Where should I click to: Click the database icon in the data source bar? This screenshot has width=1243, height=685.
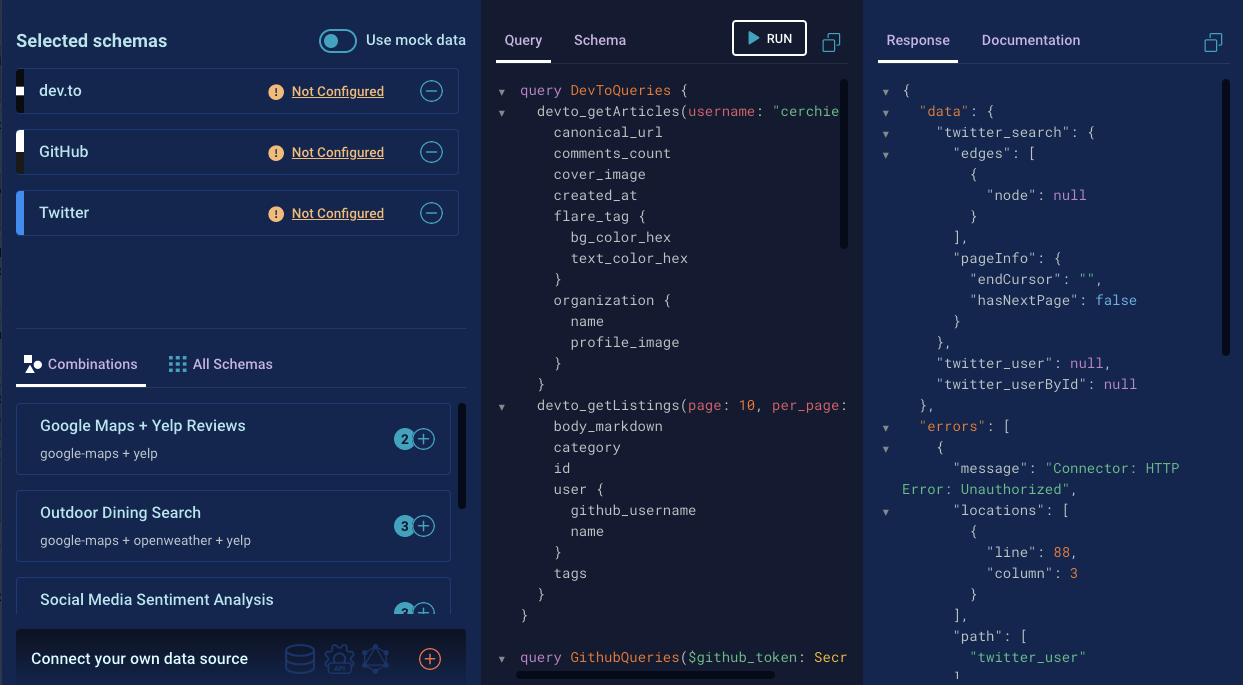coord(300,659)
